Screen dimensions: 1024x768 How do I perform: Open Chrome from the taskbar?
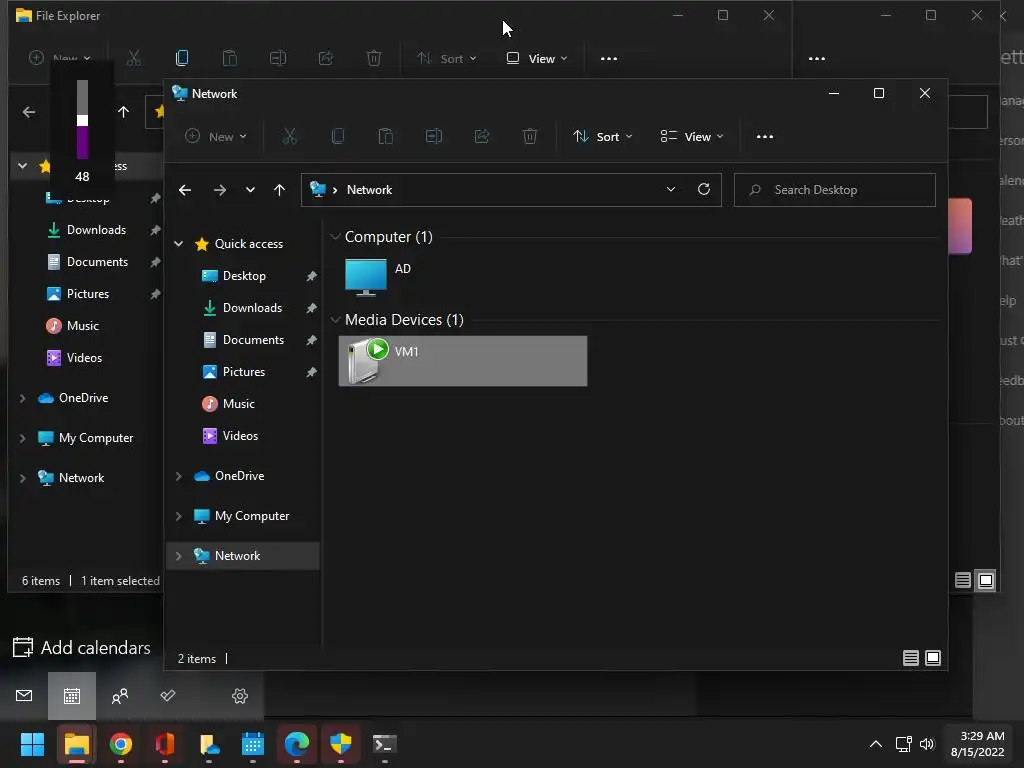tap(121, 744)
